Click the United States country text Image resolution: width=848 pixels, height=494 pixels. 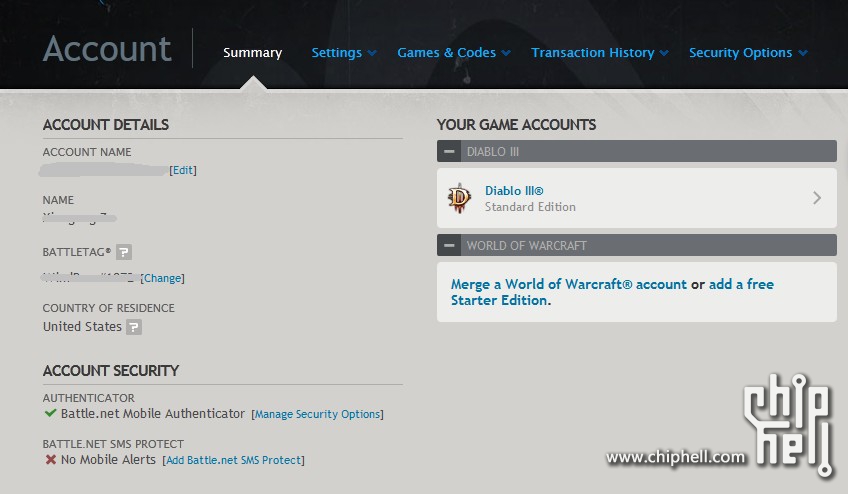coord(82,327)
